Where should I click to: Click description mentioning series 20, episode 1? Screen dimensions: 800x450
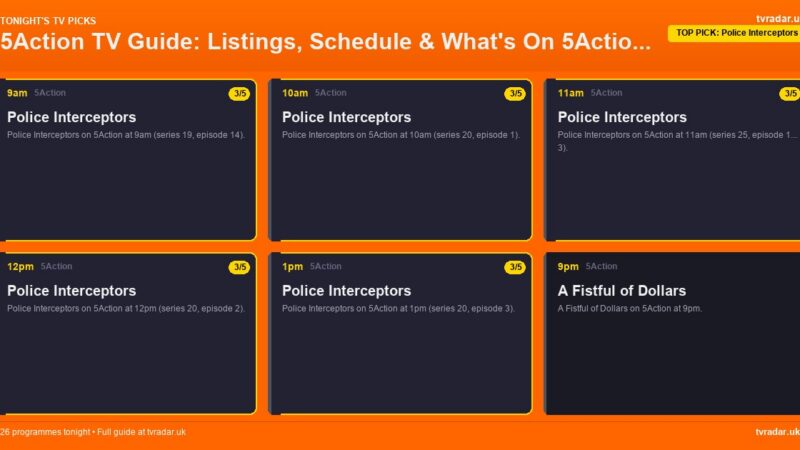(401, 135)
